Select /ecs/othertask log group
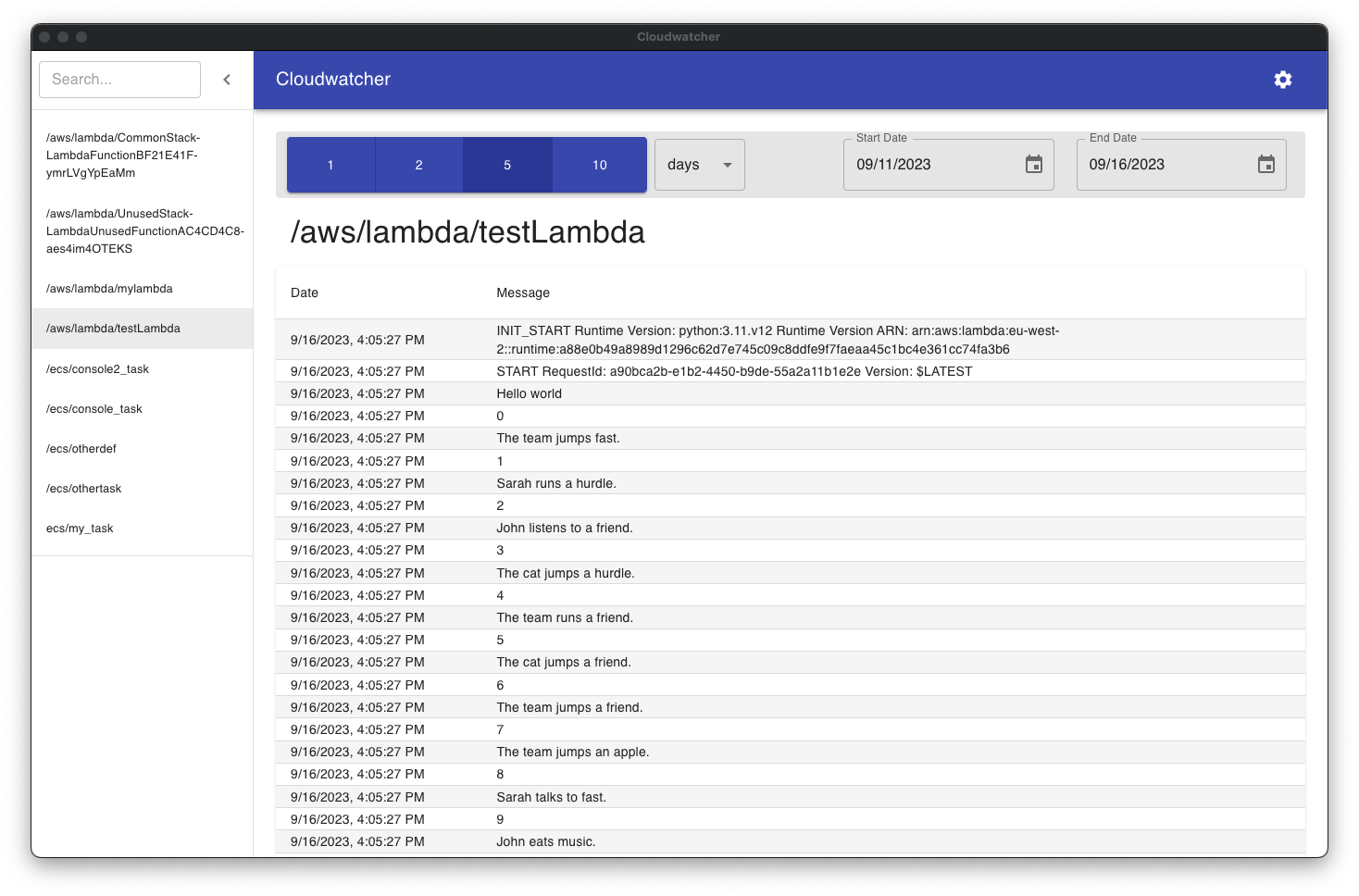This screenshot has width=1359, height=896. [x=142, y=489]
